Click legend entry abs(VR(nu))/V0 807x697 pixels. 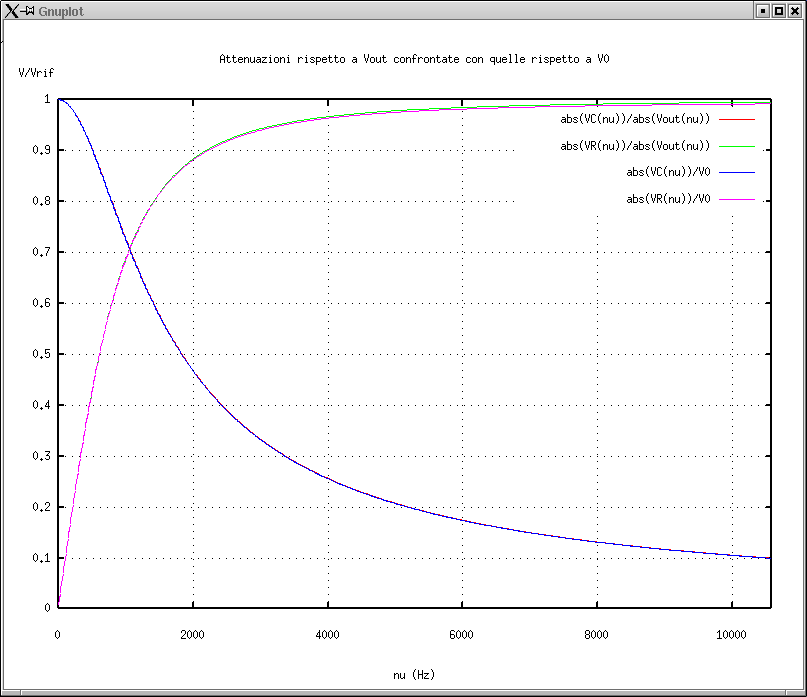(668, 199)
